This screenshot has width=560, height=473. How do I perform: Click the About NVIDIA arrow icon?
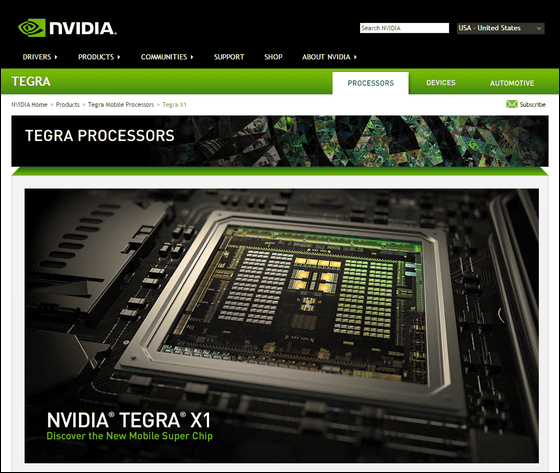tap(355, 57)
